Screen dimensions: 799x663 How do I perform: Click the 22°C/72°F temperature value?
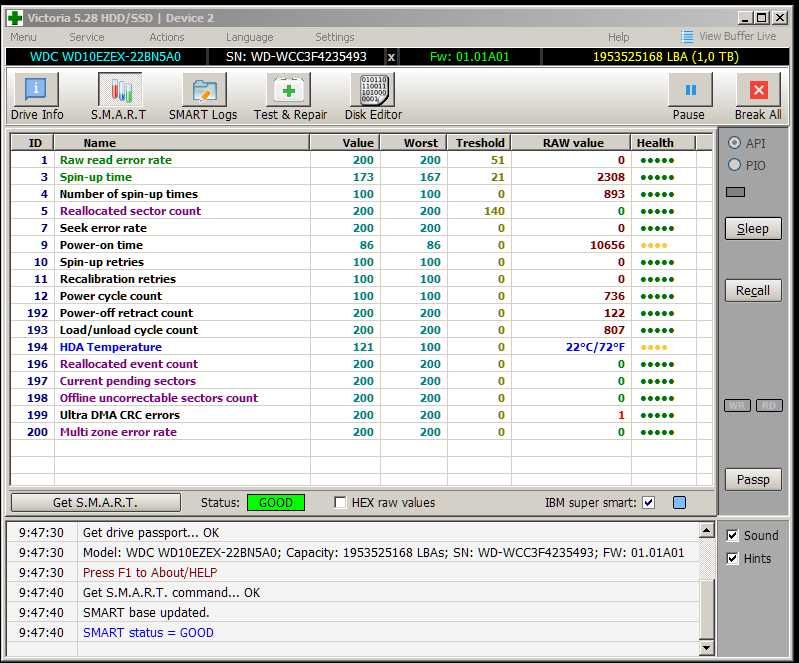coord(595,347)
